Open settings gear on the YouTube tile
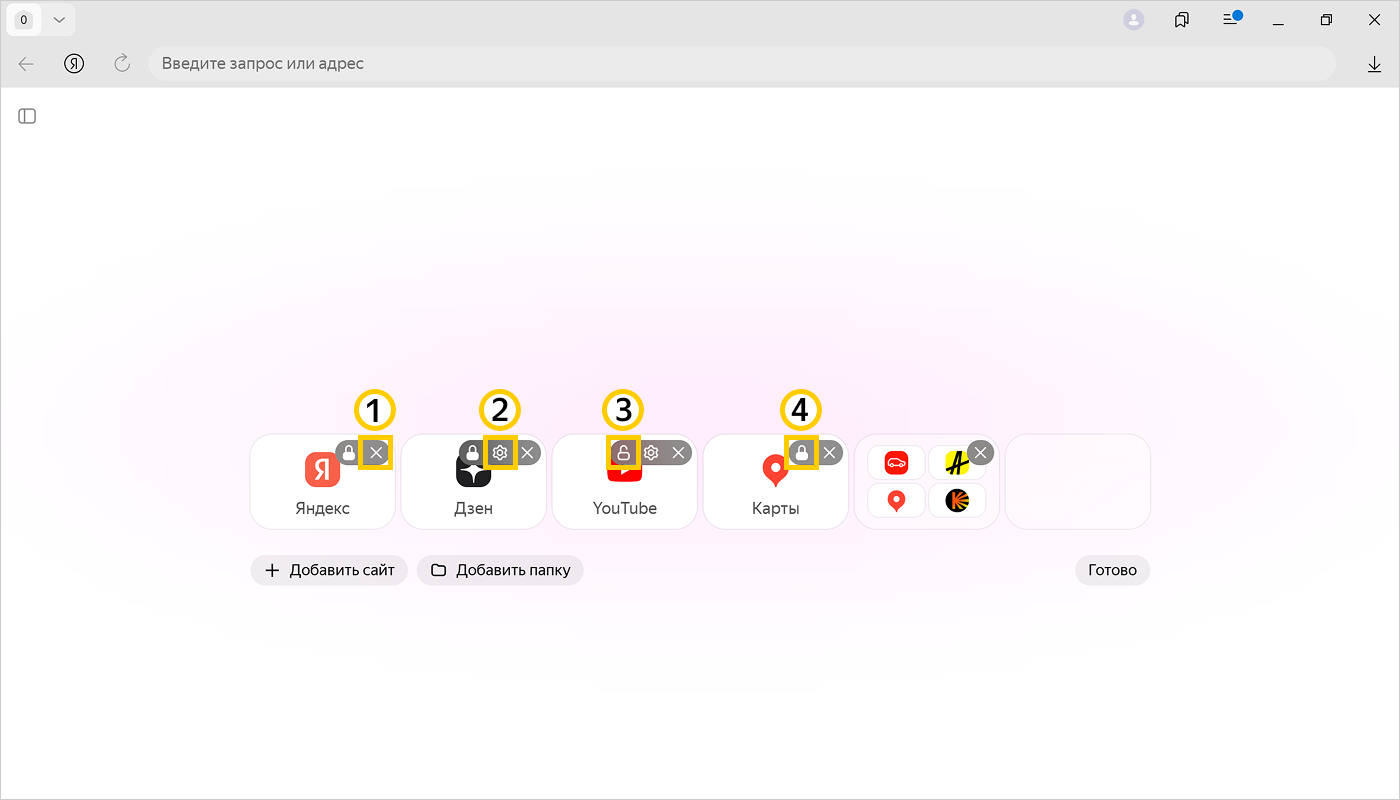Image resolution: width=1400 pixels, height=800 pixels. click(651, 453)
